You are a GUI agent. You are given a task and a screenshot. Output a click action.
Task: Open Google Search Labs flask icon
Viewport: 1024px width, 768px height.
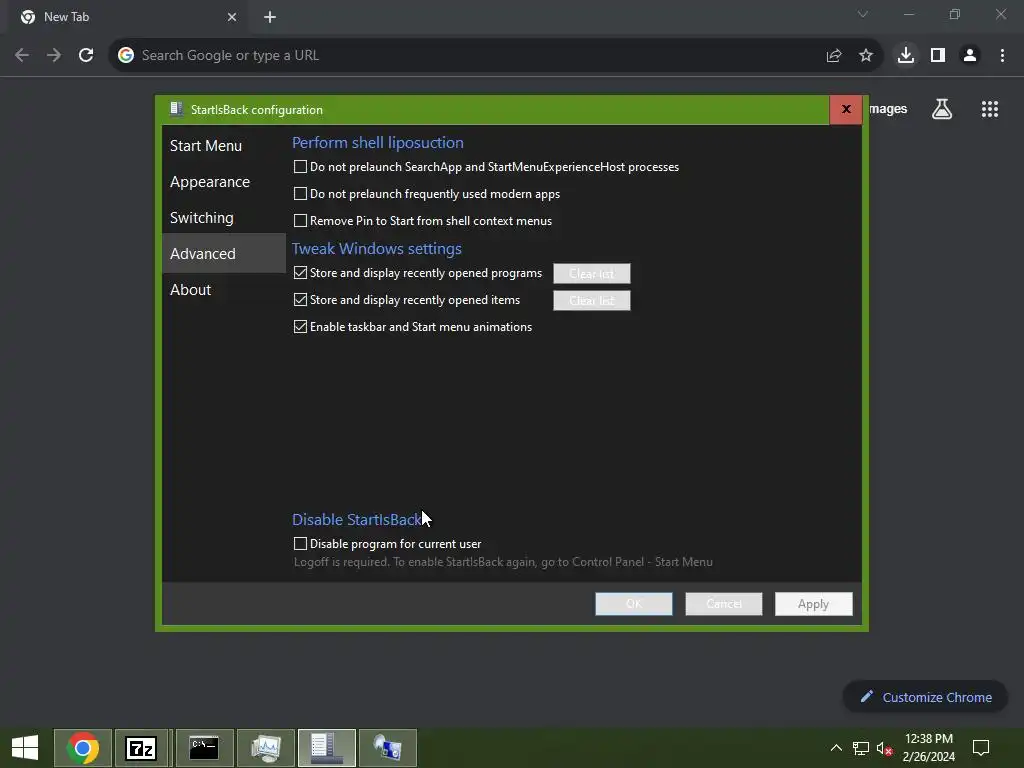click(942, 109)
